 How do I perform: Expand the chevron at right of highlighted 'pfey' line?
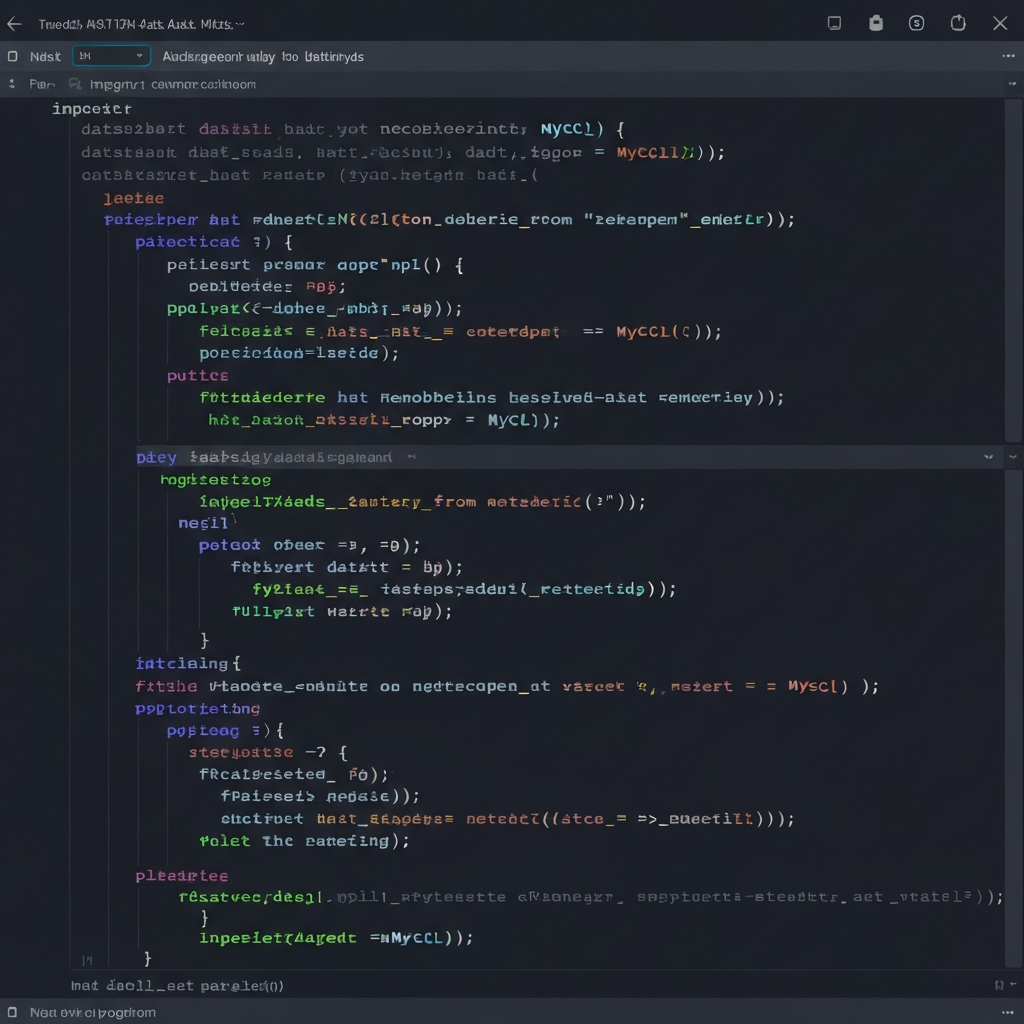pos(988,457)
